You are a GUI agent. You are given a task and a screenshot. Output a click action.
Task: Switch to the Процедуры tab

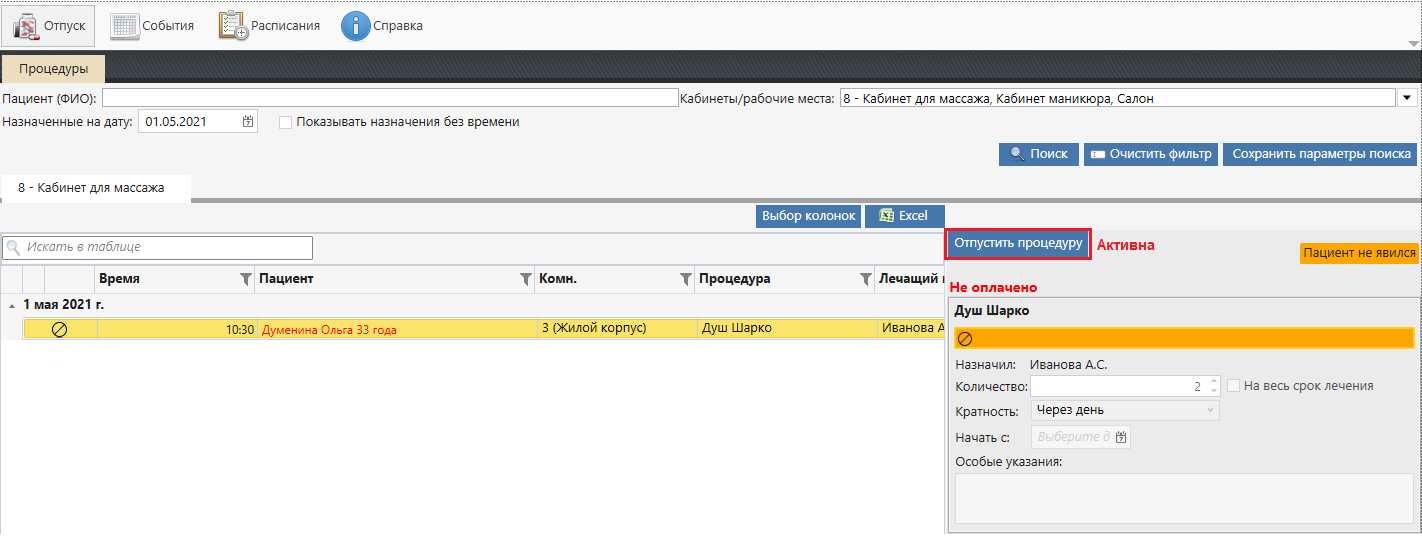pyautogui.click(x=53, y=69)
